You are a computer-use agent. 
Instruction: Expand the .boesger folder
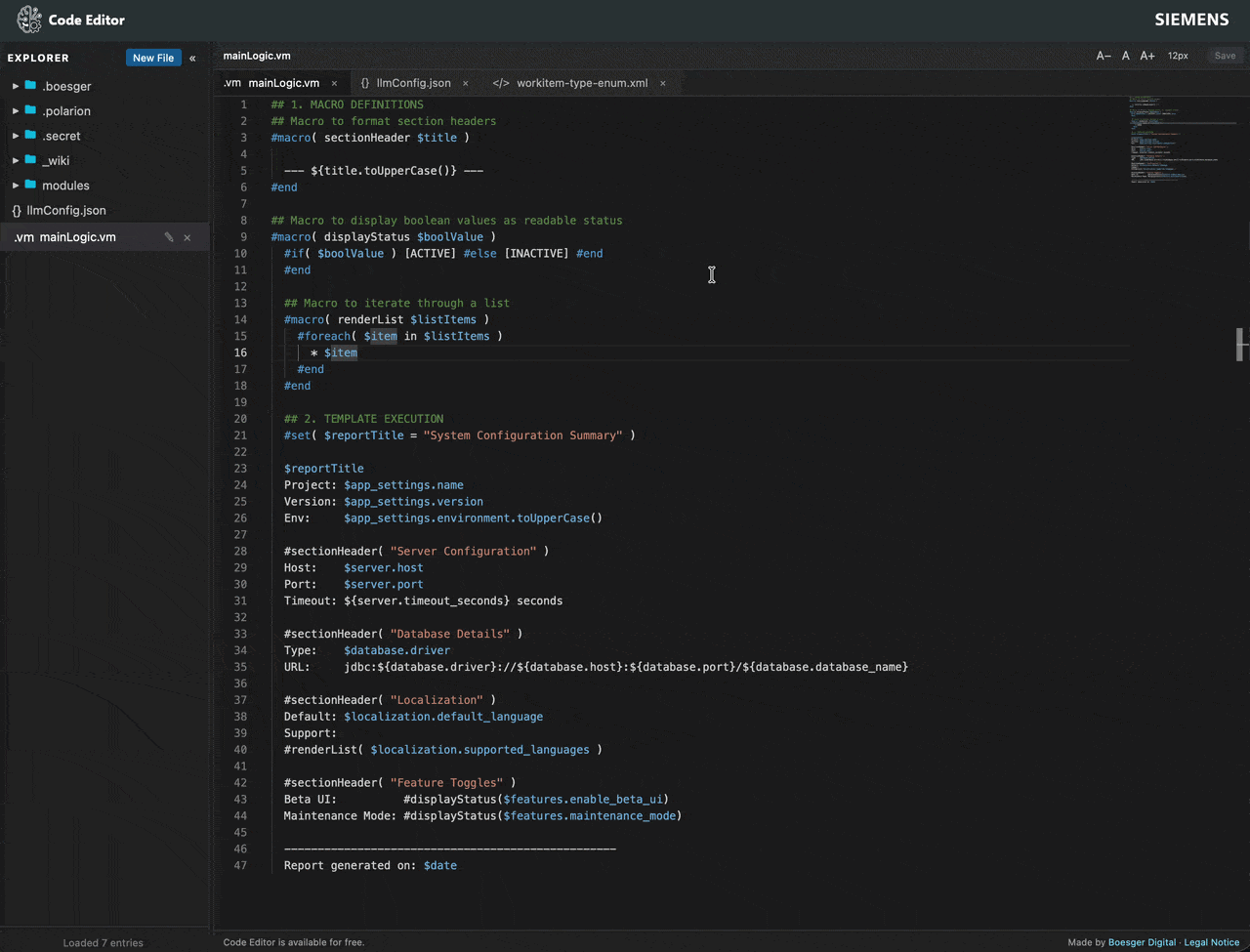click(16, 86)
